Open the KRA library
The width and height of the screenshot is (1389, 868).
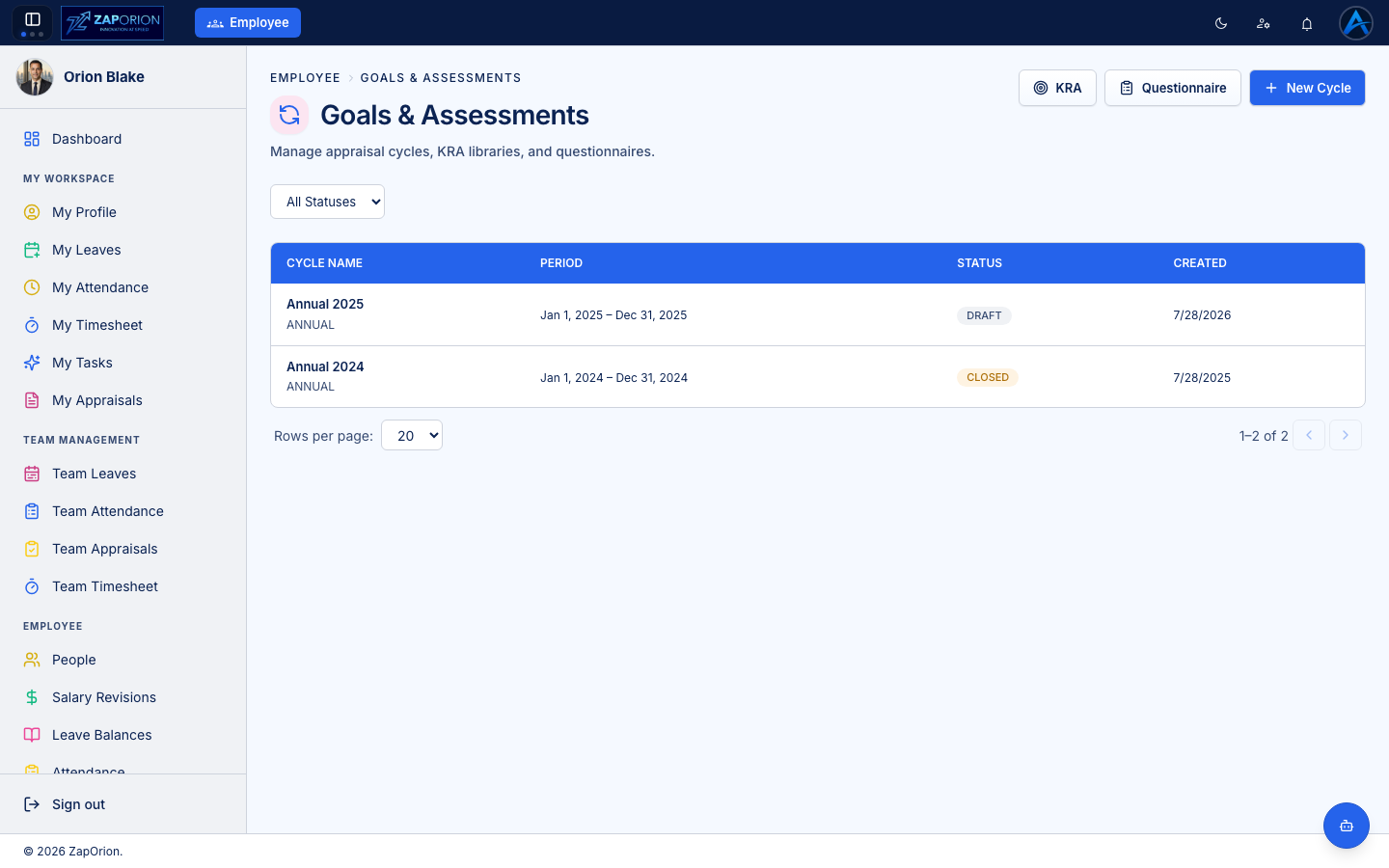(x=1057, y=88)
